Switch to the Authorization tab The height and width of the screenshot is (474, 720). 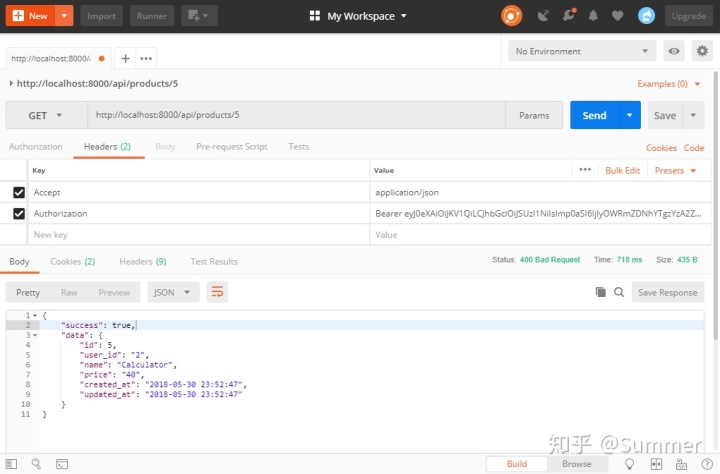35,147
